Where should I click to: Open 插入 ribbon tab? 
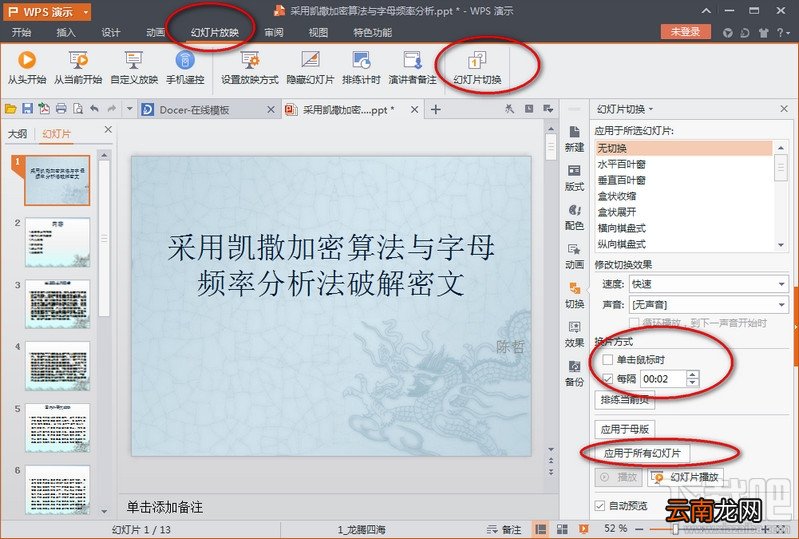(66, 33)
